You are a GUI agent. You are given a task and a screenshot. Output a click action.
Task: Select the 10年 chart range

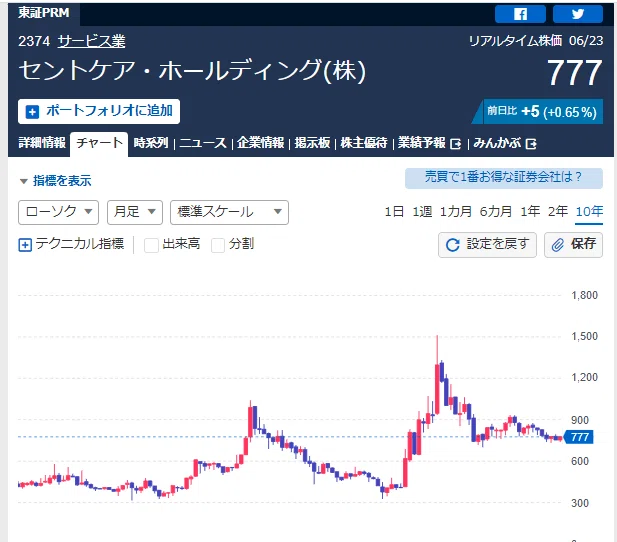coord(589,212)
